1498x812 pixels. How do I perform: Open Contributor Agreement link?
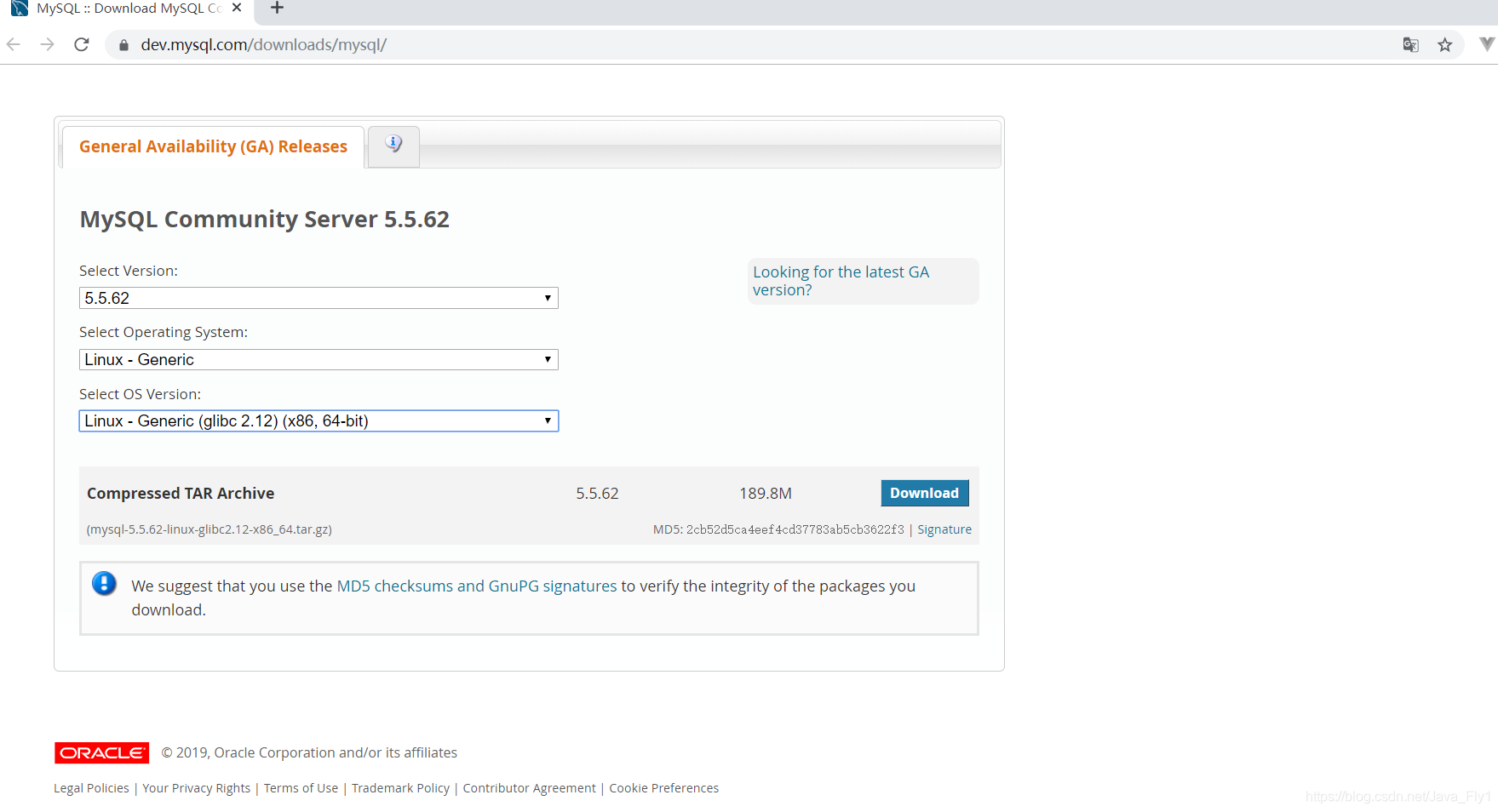(x=530, y=788)
